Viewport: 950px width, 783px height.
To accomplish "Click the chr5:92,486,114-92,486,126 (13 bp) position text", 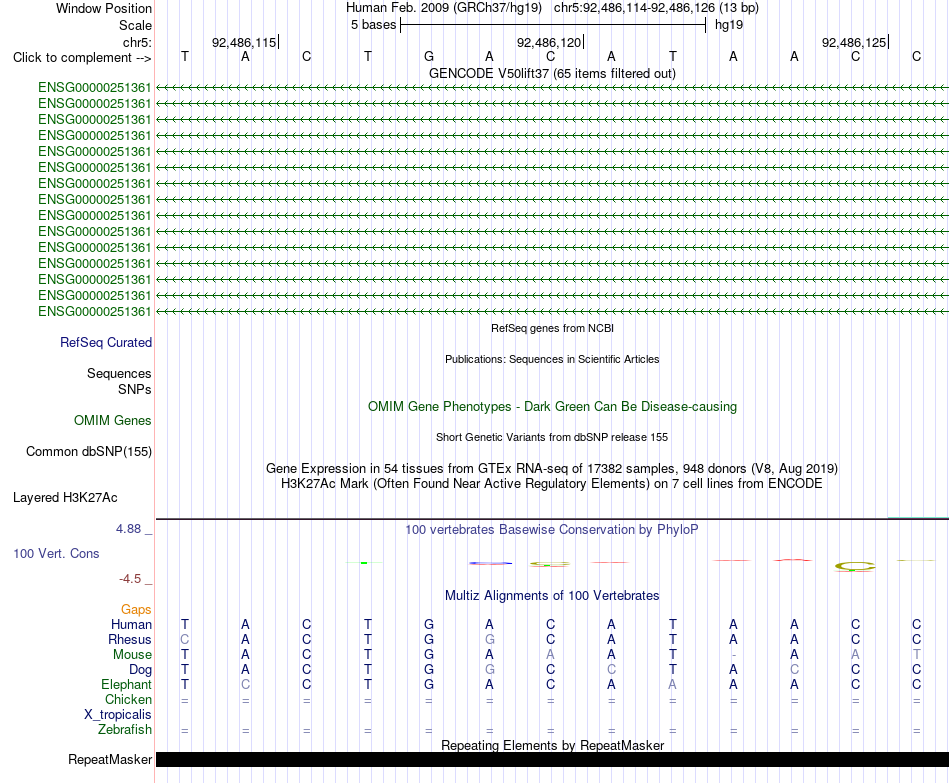I will [656, 8].
